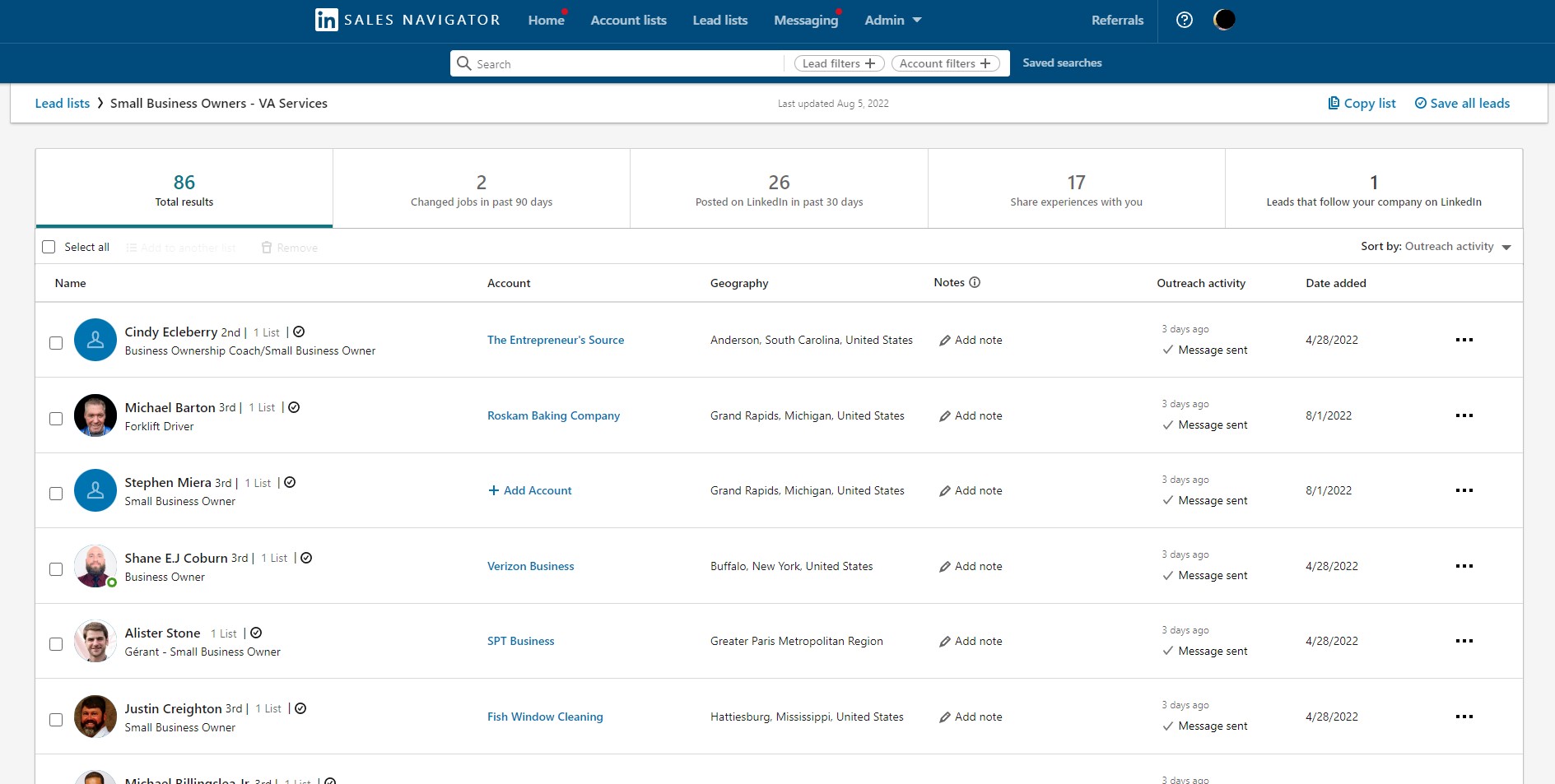Open the Help question mark icon
Screen dimensions: 1555x784
point(1185,20)
